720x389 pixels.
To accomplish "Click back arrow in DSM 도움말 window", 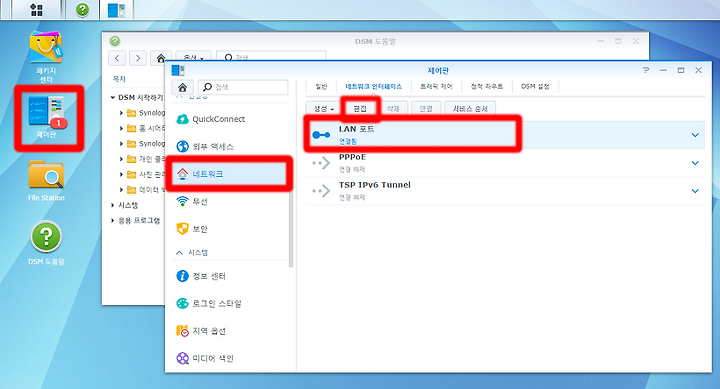I will coord(118,58).
